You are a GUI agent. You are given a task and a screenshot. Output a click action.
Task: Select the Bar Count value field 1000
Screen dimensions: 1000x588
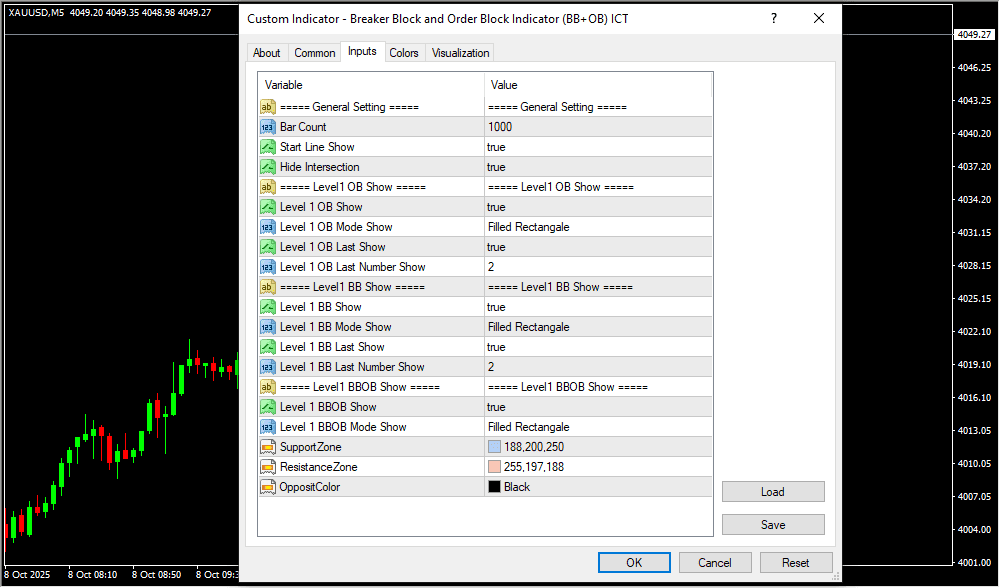597,127
